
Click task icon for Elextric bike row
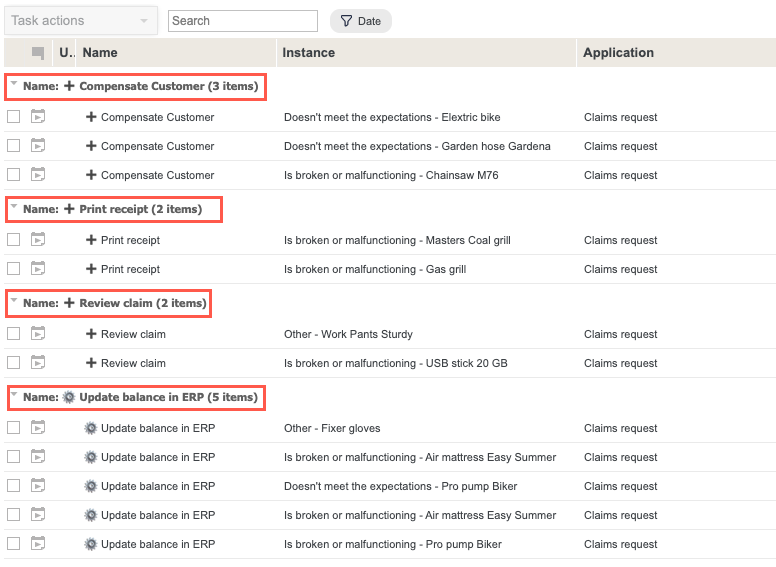(38, 117)
